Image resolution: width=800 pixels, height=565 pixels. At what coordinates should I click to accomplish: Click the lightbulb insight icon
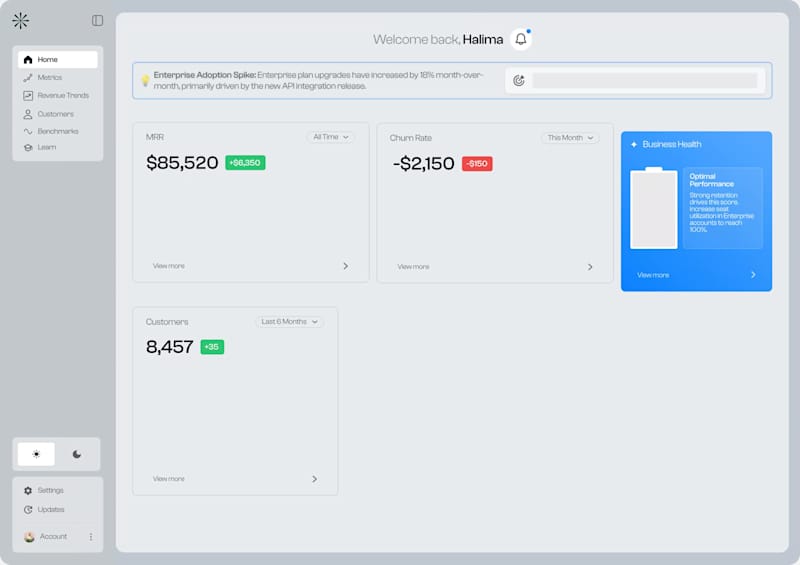145,81
